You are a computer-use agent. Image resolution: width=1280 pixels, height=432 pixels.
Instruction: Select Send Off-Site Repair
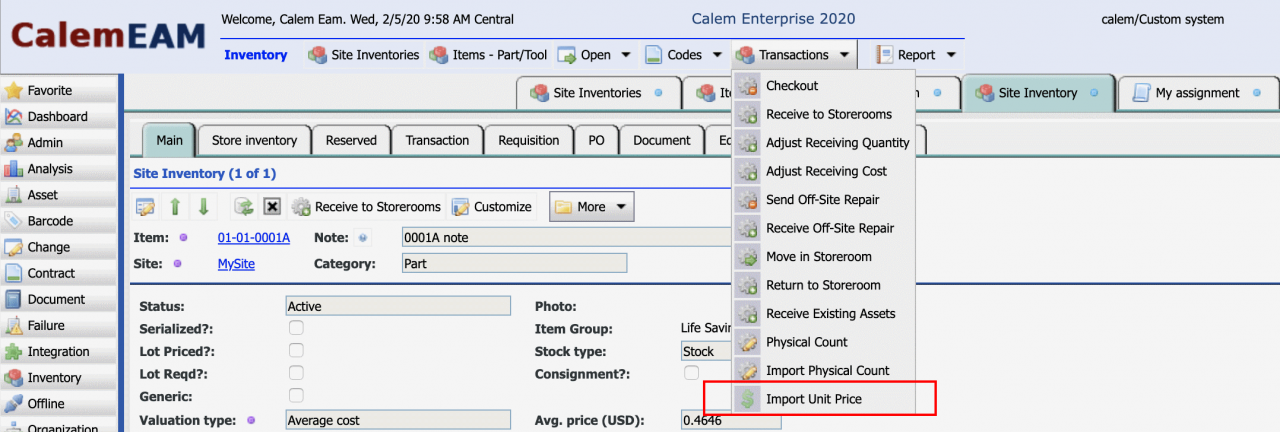coord(823,200)
